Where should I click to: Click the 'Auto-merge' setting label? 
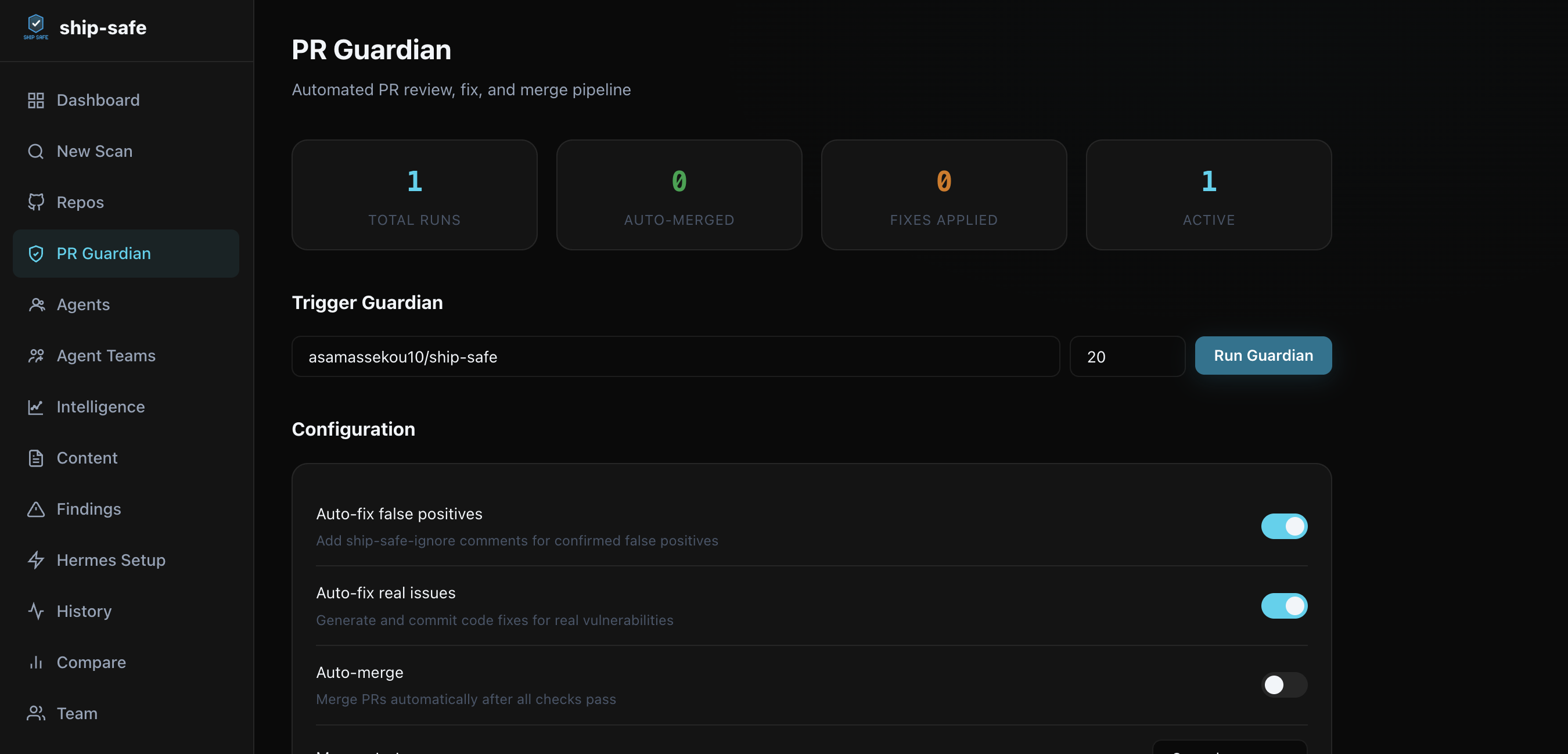(359, 673)
